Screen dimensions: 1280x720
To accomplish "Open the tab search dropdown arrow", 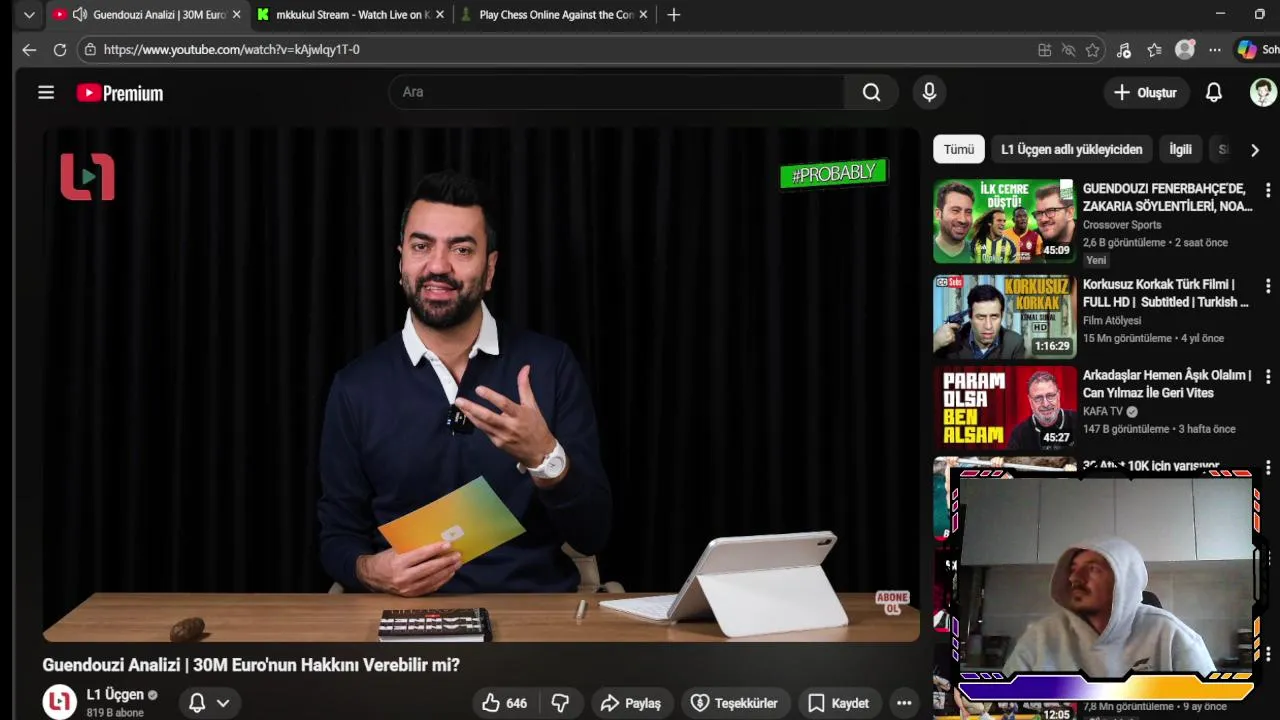I will (x=29, y=15).
